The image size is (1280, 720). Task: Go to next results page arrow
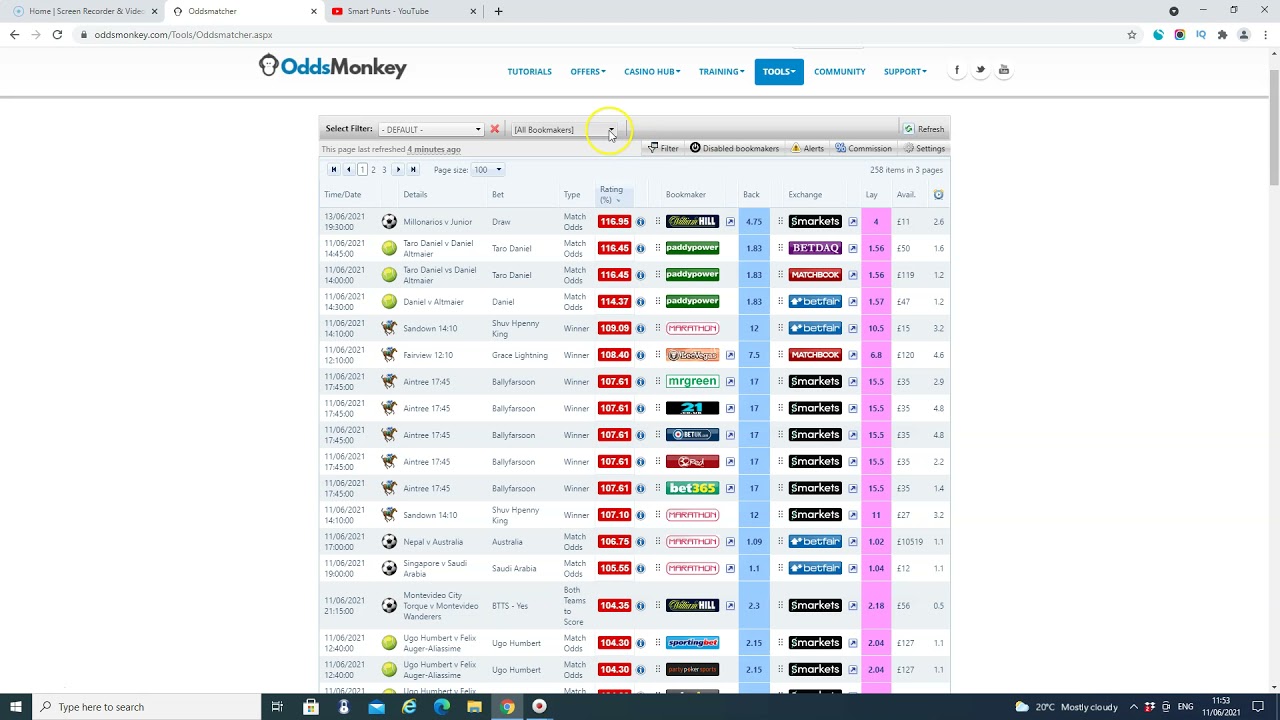(398, 170)
